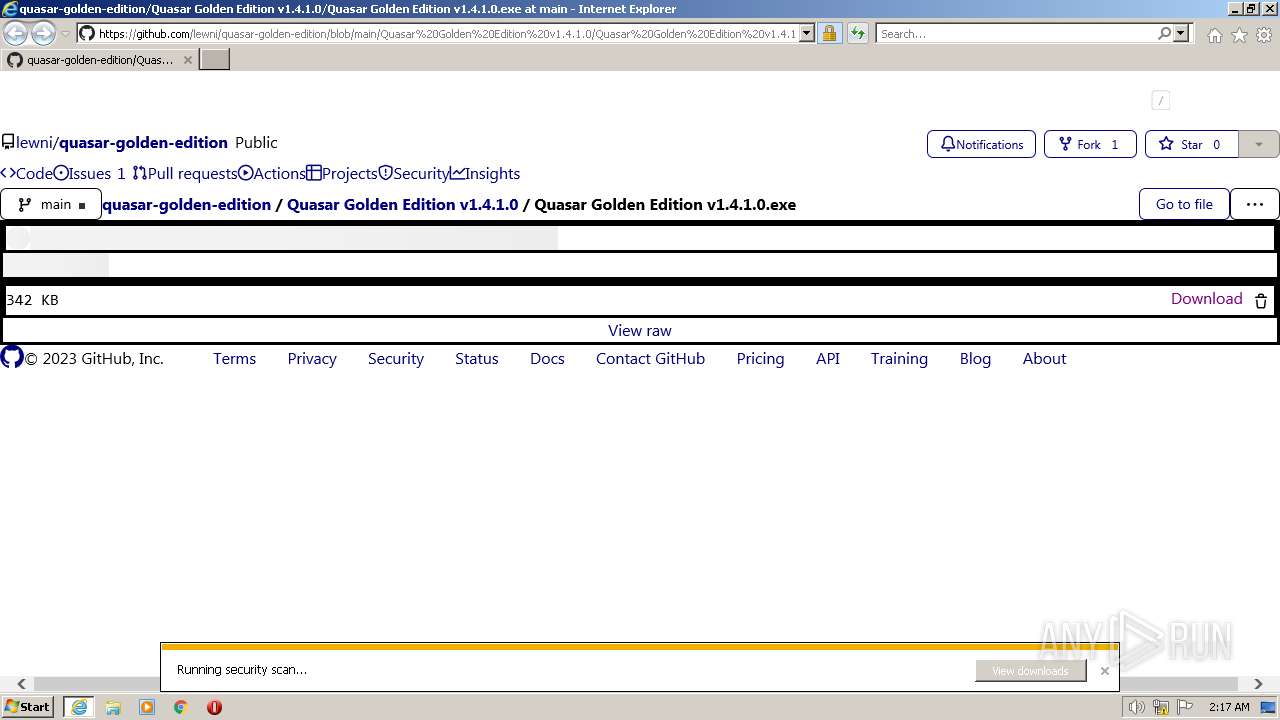Image resolution: width=1280 pixels, height=720 pixels.
Task: Open the Insights tab
Action: pyautogui.click(x=485, y=173)
